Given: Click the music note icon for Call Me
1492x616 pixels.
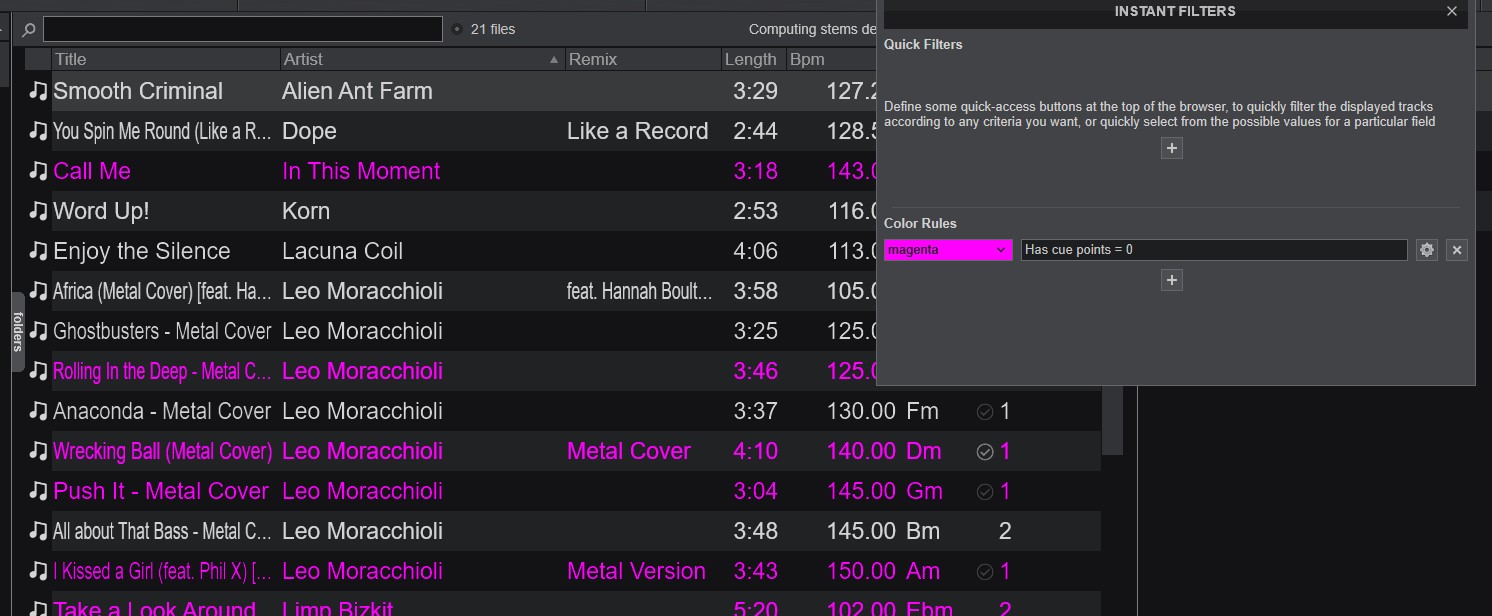Looking at the screenshot, I should click(x=38, y=171).
